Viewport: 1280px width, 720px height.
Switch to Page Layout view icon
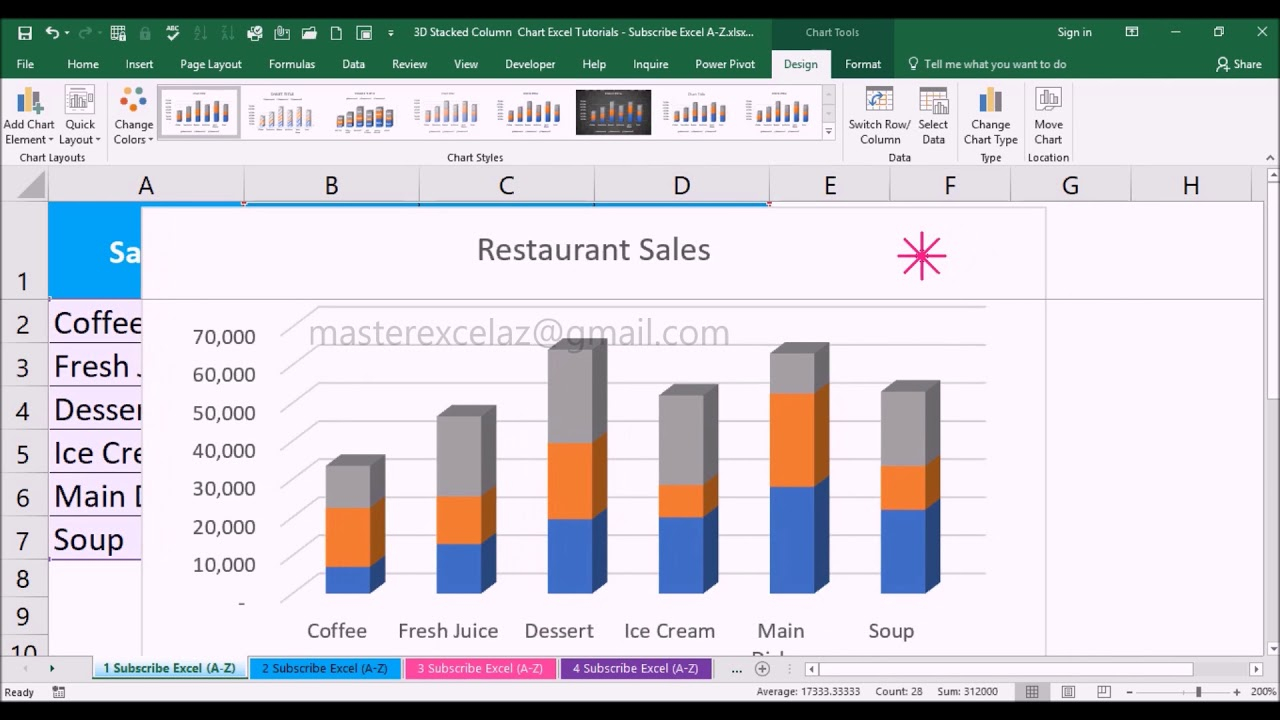click(x=1068, y=692)
